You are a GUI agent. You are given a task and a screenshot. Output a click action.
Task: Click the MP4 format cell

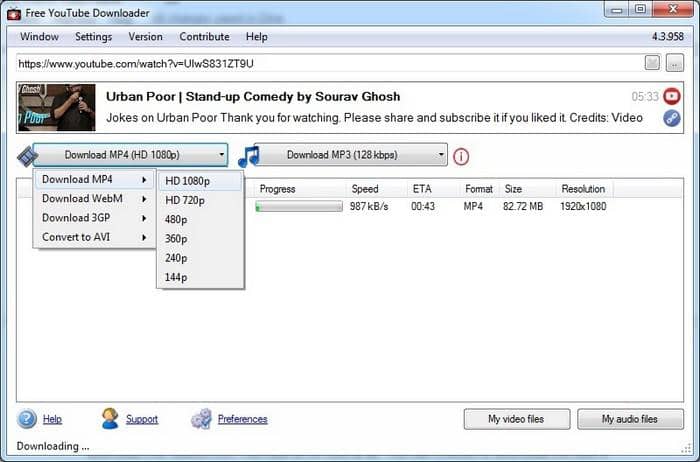473,207
